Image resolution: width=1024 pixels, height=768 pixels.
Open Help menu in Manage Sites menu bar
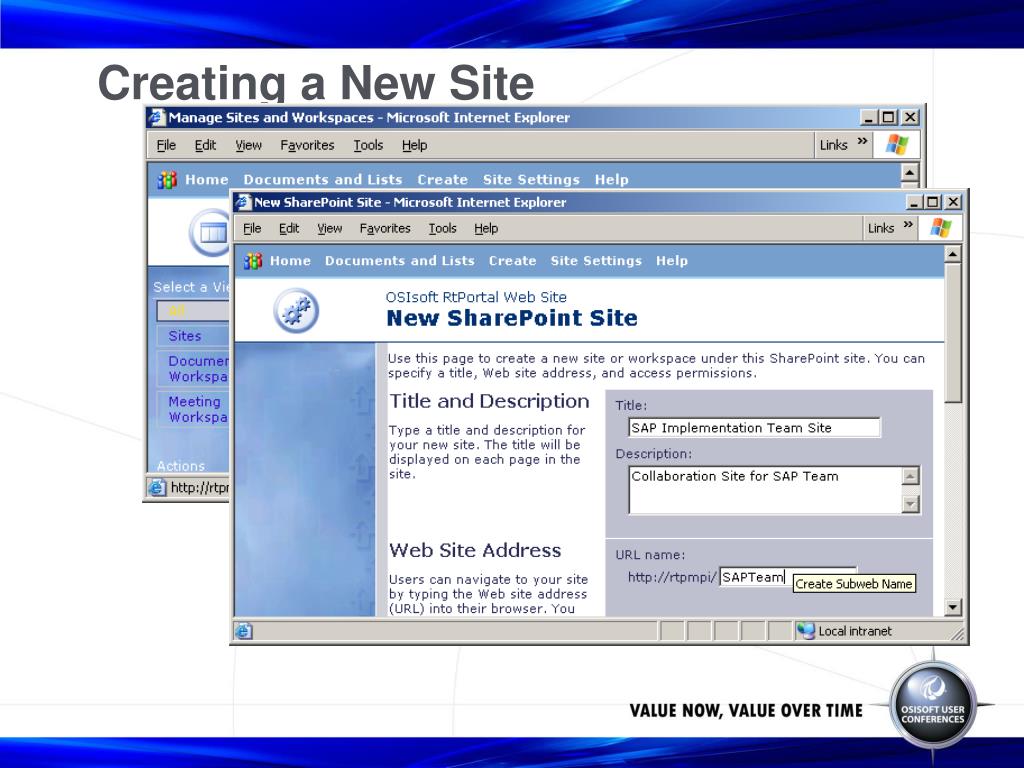click(x=414, y=145)
